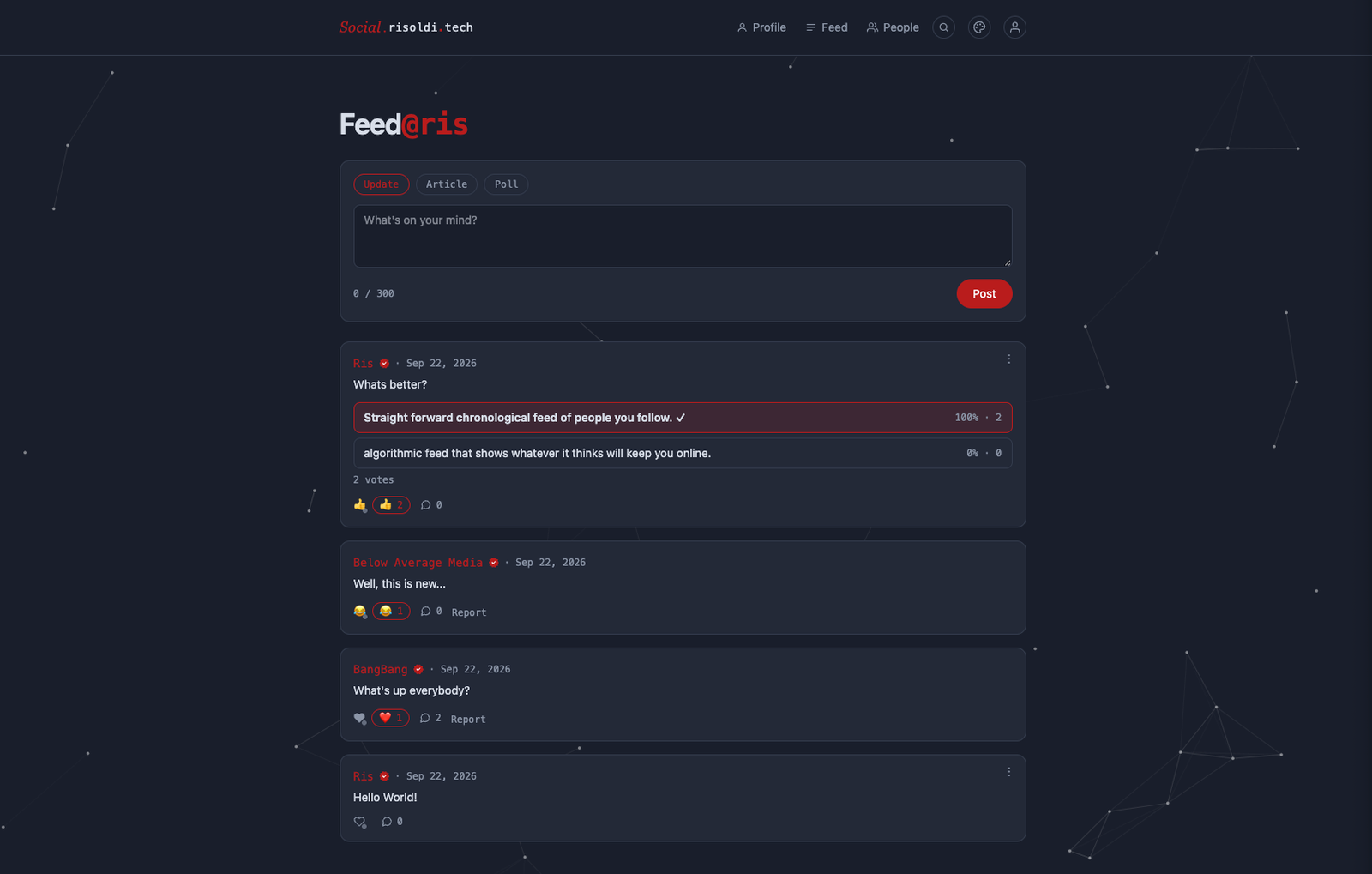1372x874 pixels.
Task: Click the red Post button
Action: click(x=984, y=293)
